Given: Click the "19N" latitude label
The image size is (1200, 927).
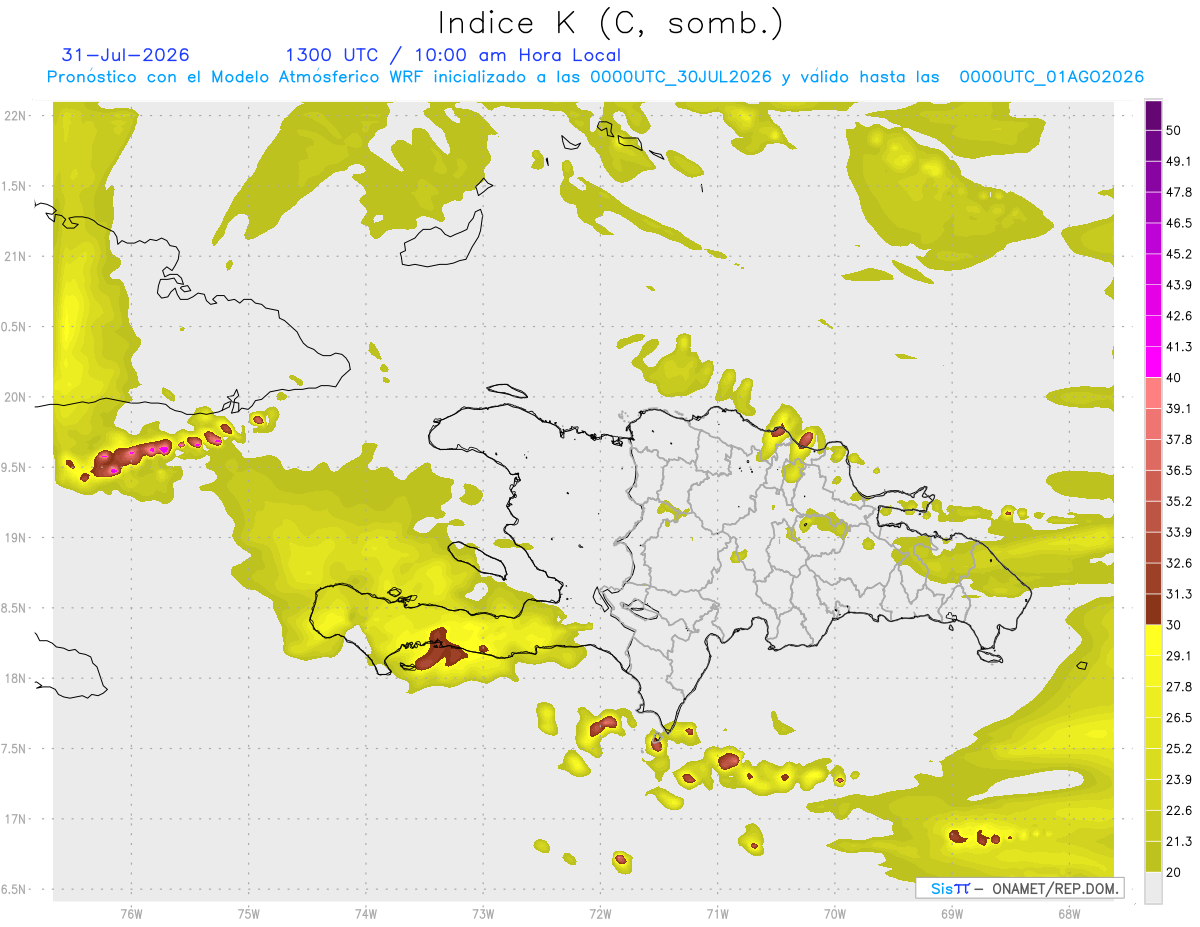Looking at the screenshot, I should pyautogui.click(x=16, y=537).
